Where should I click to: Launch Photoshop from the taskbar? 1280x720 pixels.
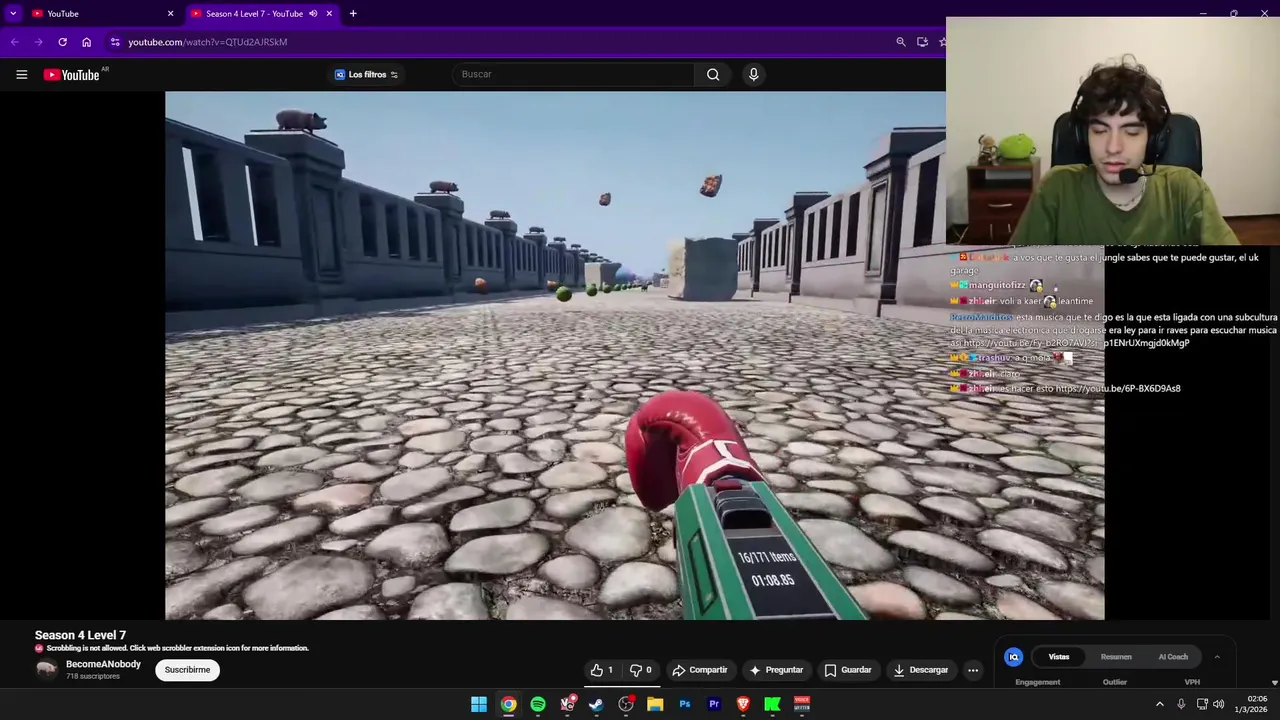(685, 704)
